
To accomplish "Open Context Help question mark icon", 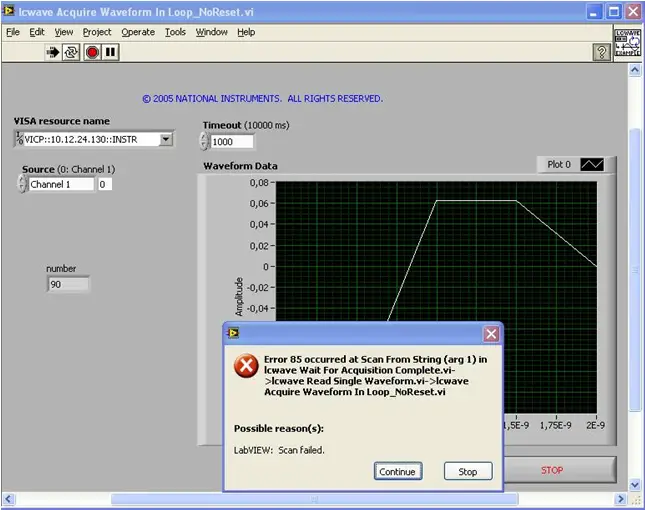I will tap(601, 53).
